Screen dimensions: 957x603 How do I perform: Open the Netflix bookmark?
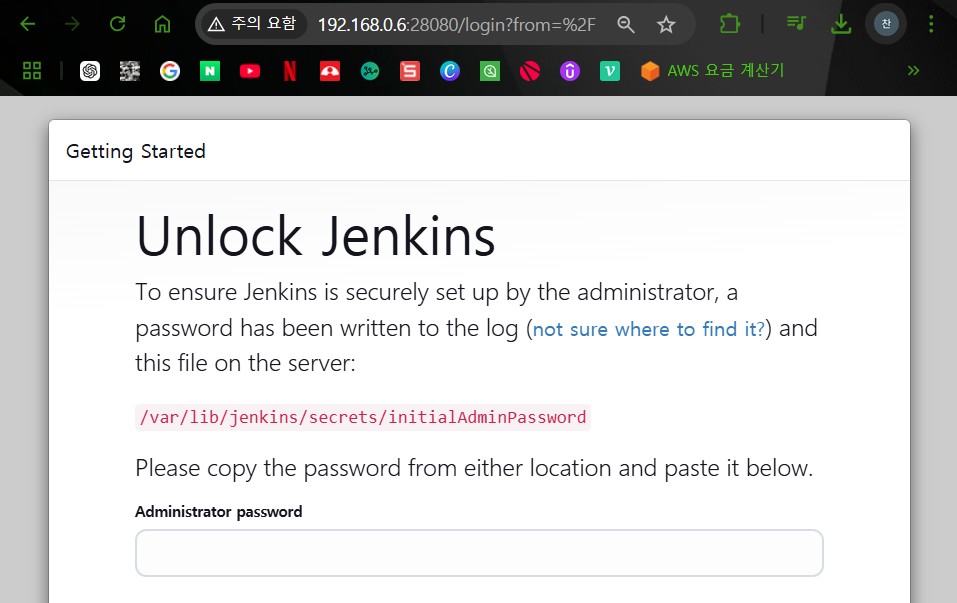[290, 71]
